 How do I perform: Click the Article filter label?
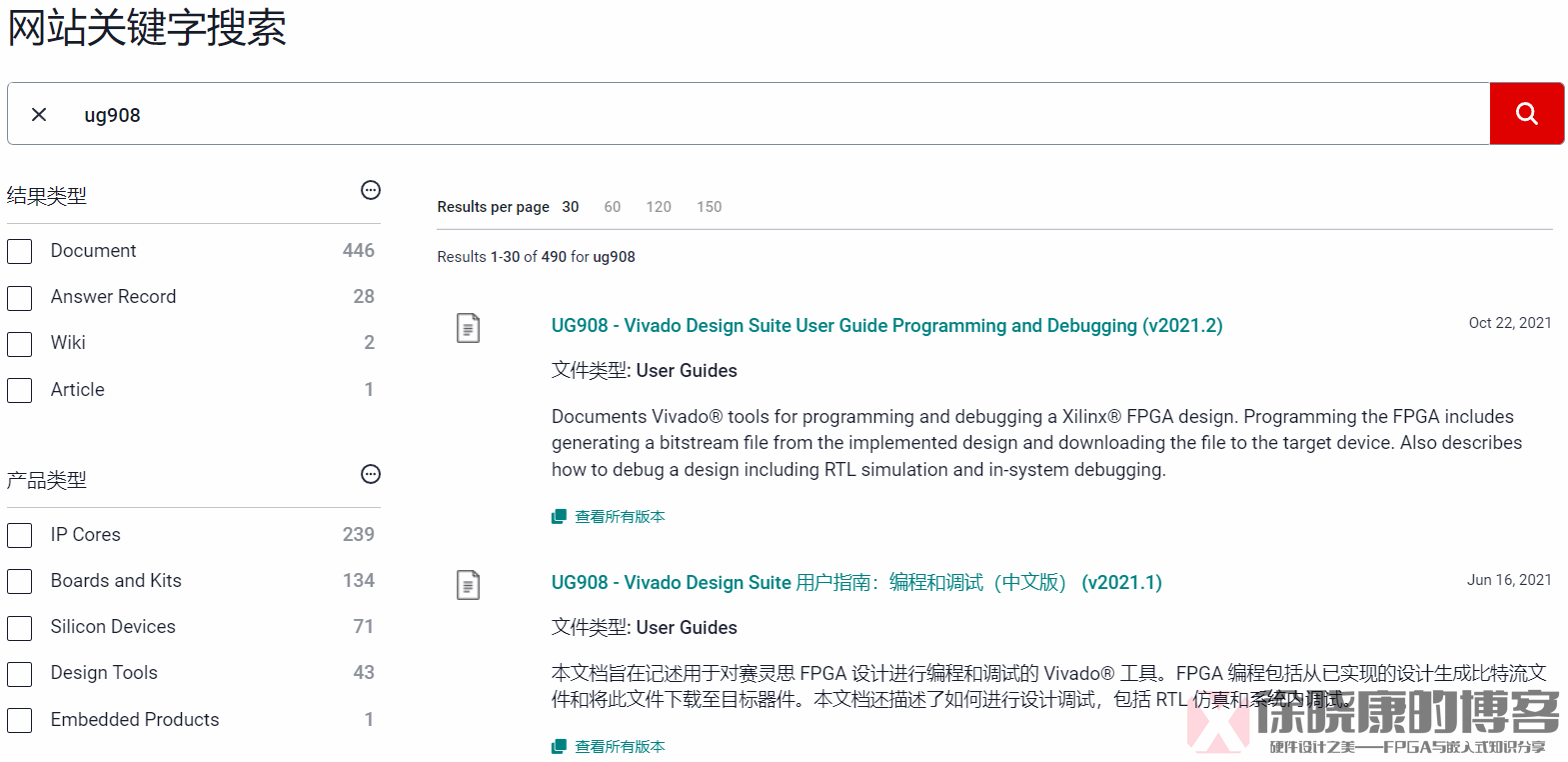78,390
